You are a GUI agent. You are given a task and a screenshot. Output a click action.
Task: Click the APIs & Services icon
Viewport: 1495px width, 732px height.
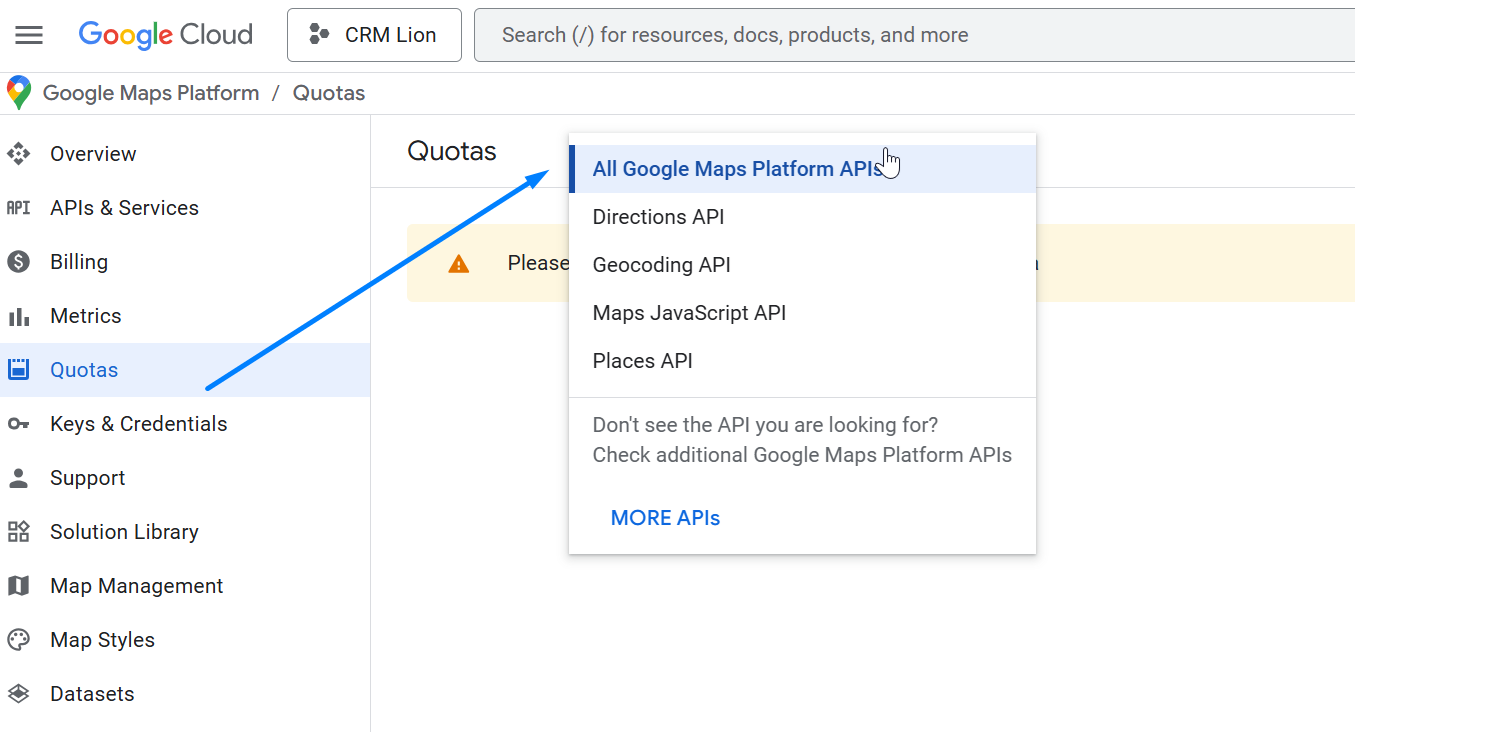pos(18,208)
